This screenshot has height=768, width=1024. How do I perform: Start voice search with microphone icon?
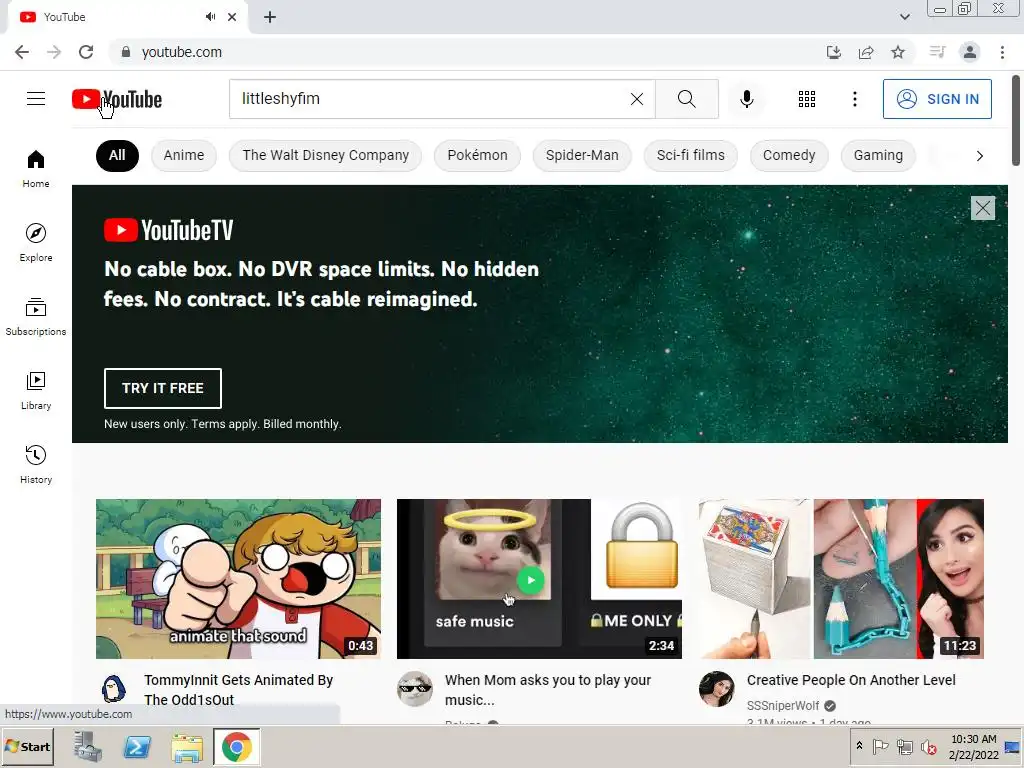click(746, 99)
